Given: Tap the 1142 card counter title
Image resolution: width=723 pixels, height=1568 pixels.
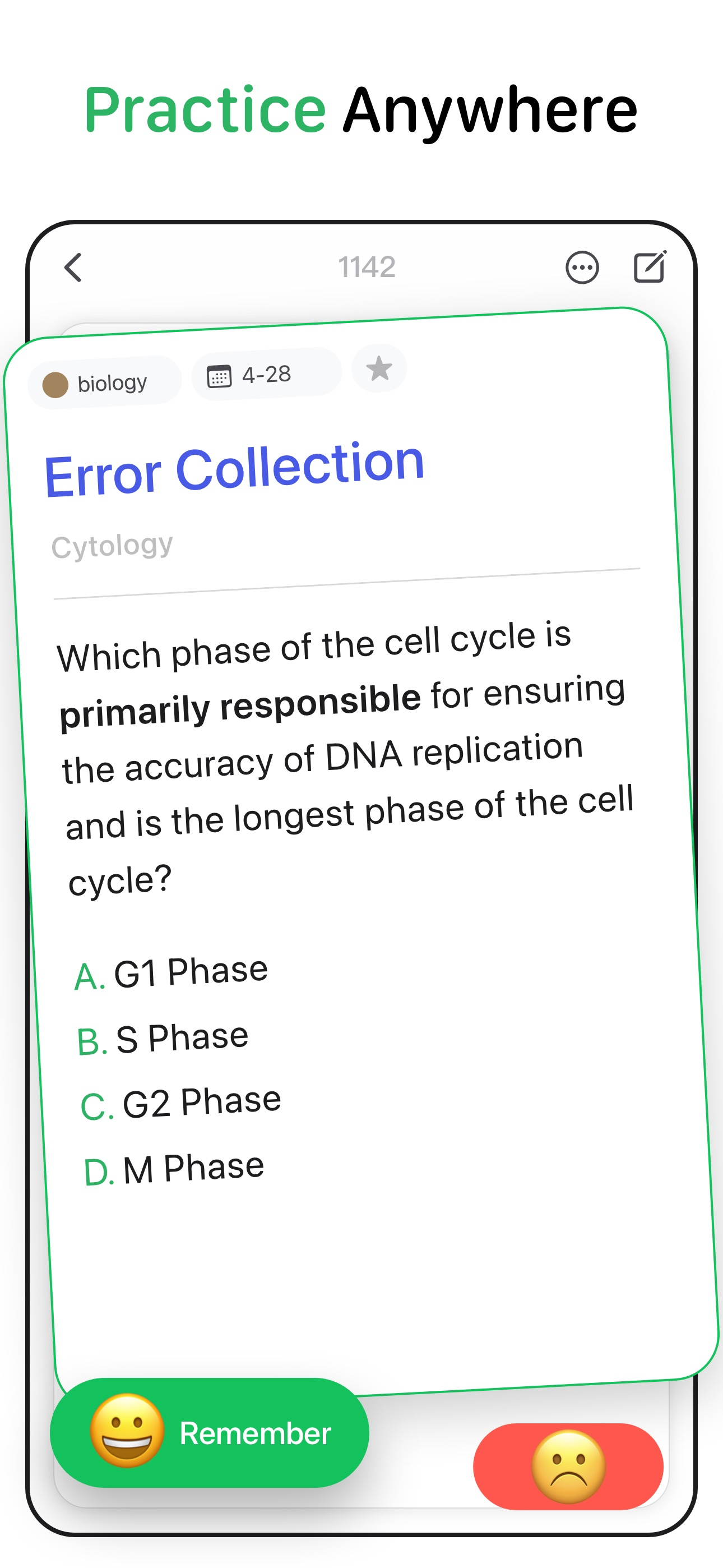Looking at the screenshot, I should coord(367,267).
